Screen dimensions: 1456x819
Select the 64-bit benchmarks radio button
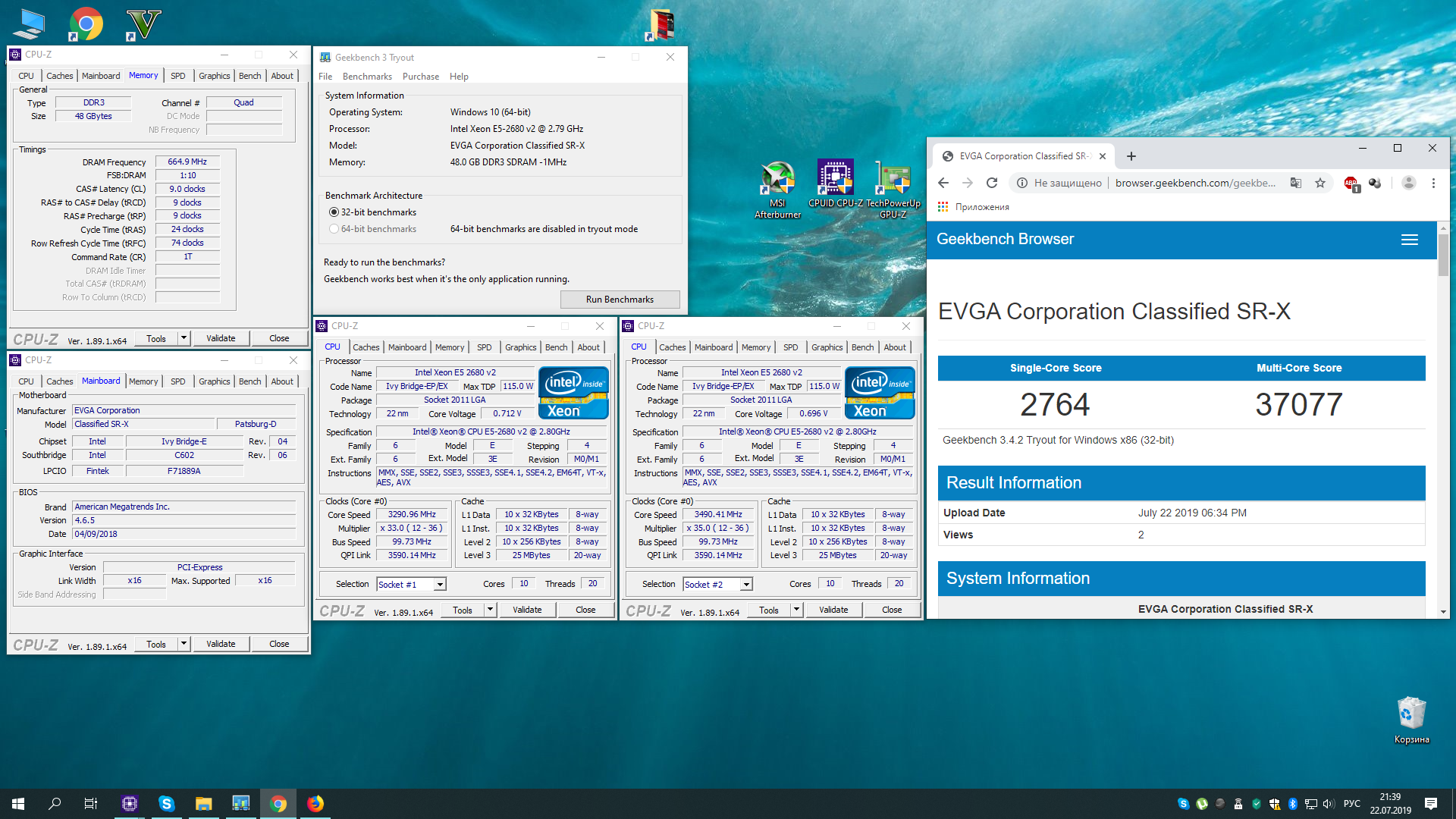334,229
